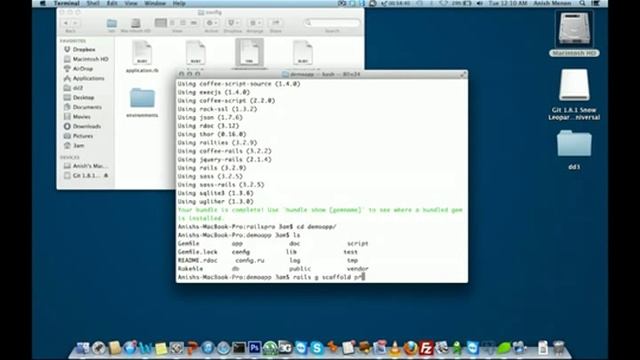Select Downloads in Finder sidebar
Viewport: 640px width, 360px height.
click(x=82, y=126)
